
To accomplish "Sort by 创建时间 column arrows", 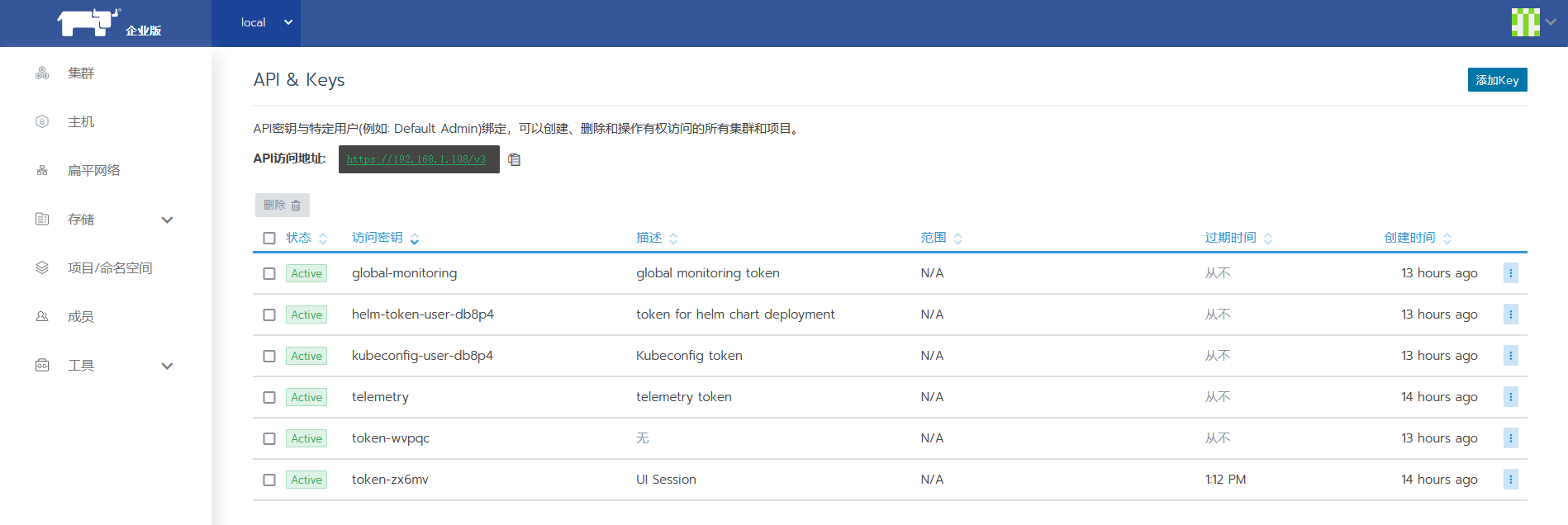I will tap(1447, 239).
